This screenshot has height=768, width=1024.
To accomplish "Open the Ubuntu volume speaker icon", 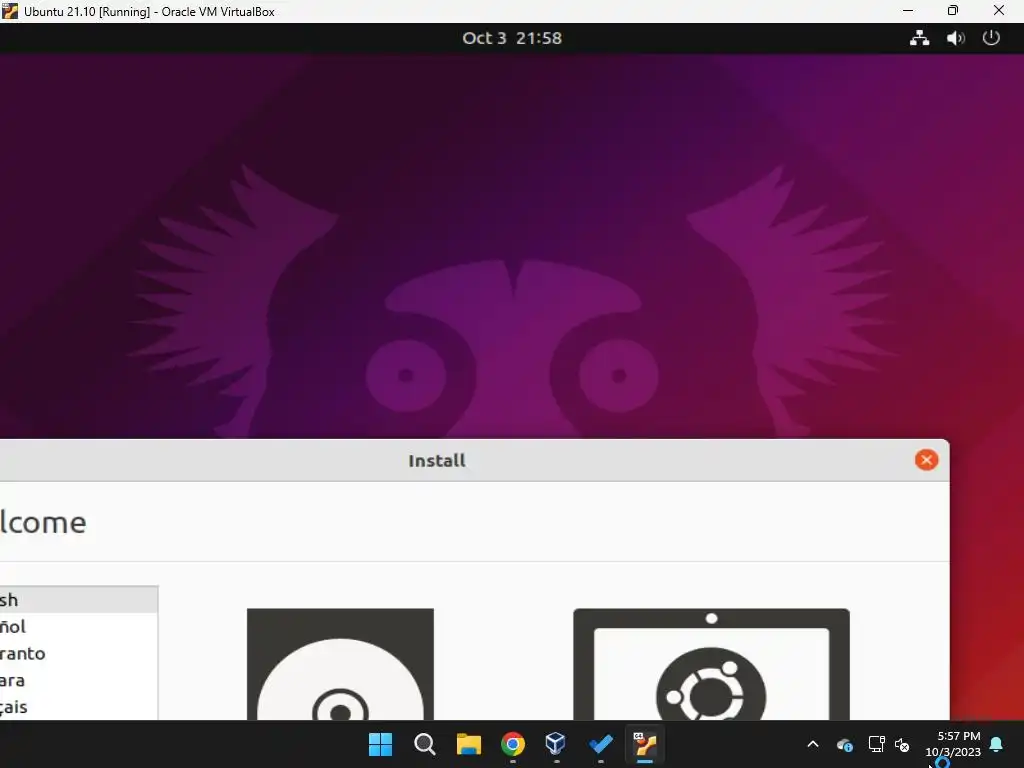I will tap(955, 38).
